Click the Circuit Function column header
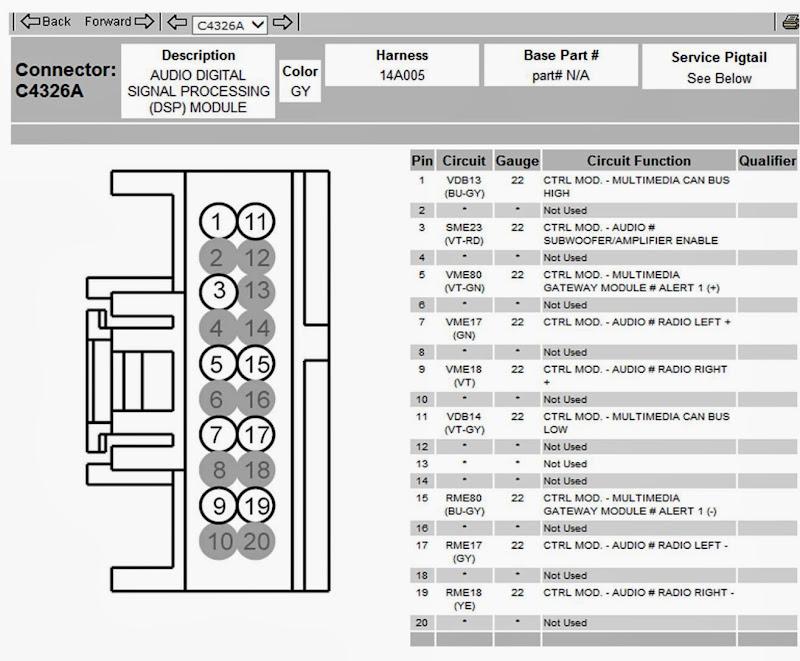Image resolution: width=800 pixels, height=661 pixels. pyautogui.click(x=638, y=160)
